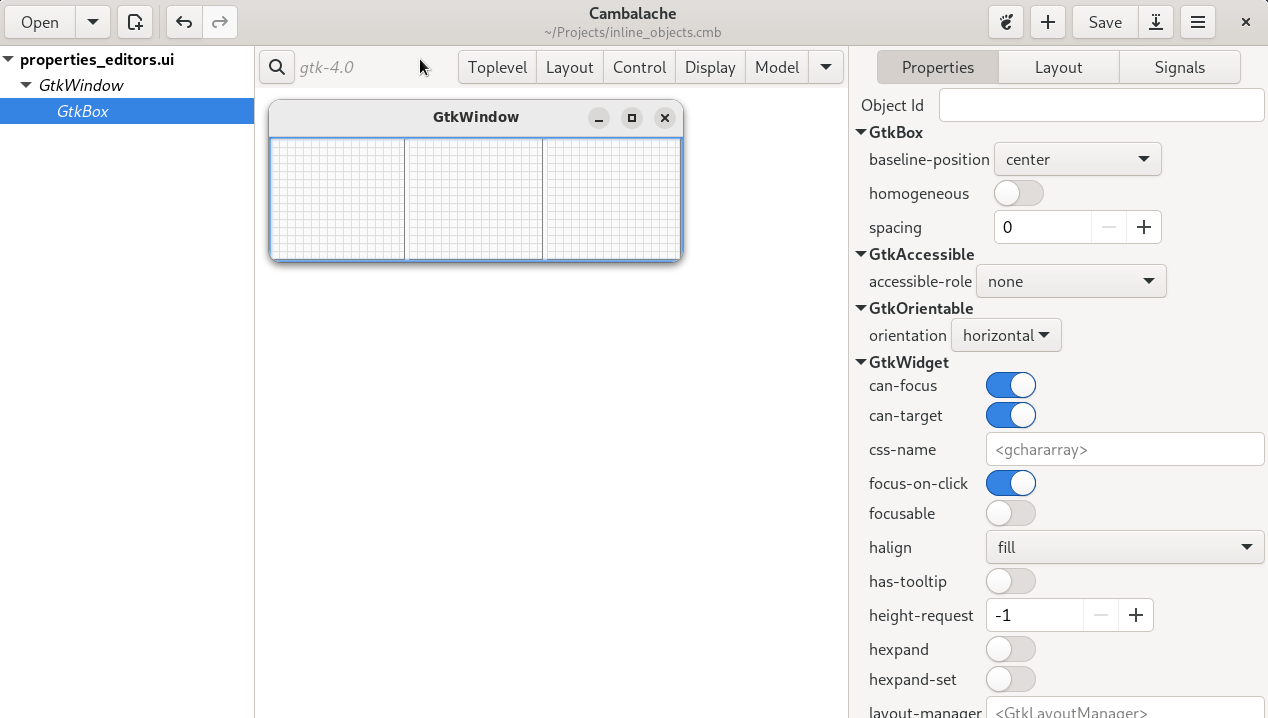The height and width of the screenshot is (718, 1268).
Task: Enable the hexpand switch
Action: [x=1011, y=649]
